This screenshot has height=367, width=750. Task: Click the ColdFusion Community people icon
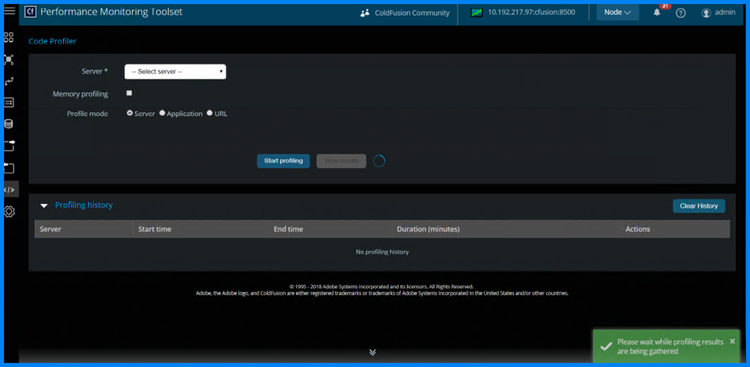365,13
